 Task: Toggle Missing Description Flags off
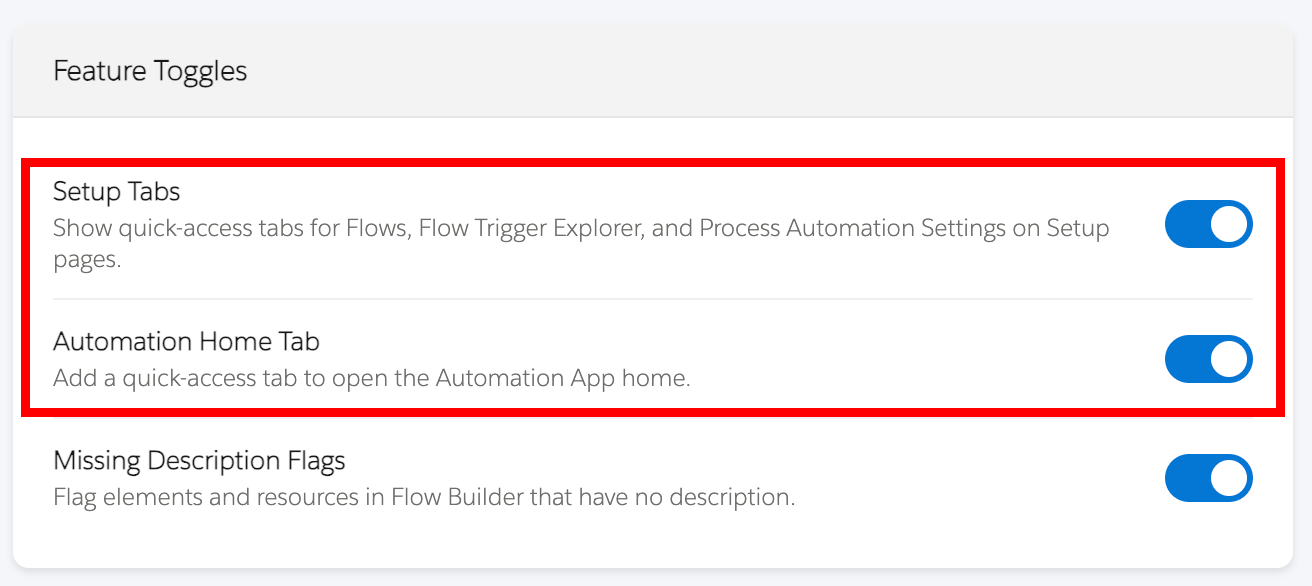coord(1208,478)
